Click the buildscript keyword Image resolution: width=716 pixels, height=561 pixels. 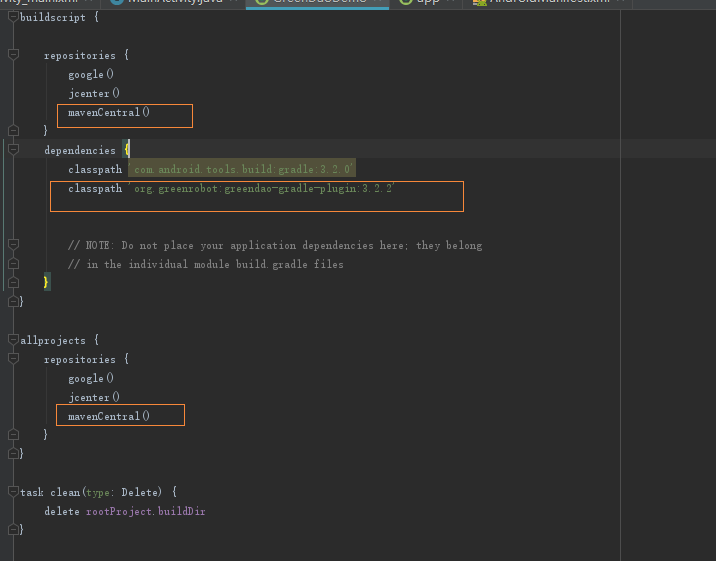point(53,18)
